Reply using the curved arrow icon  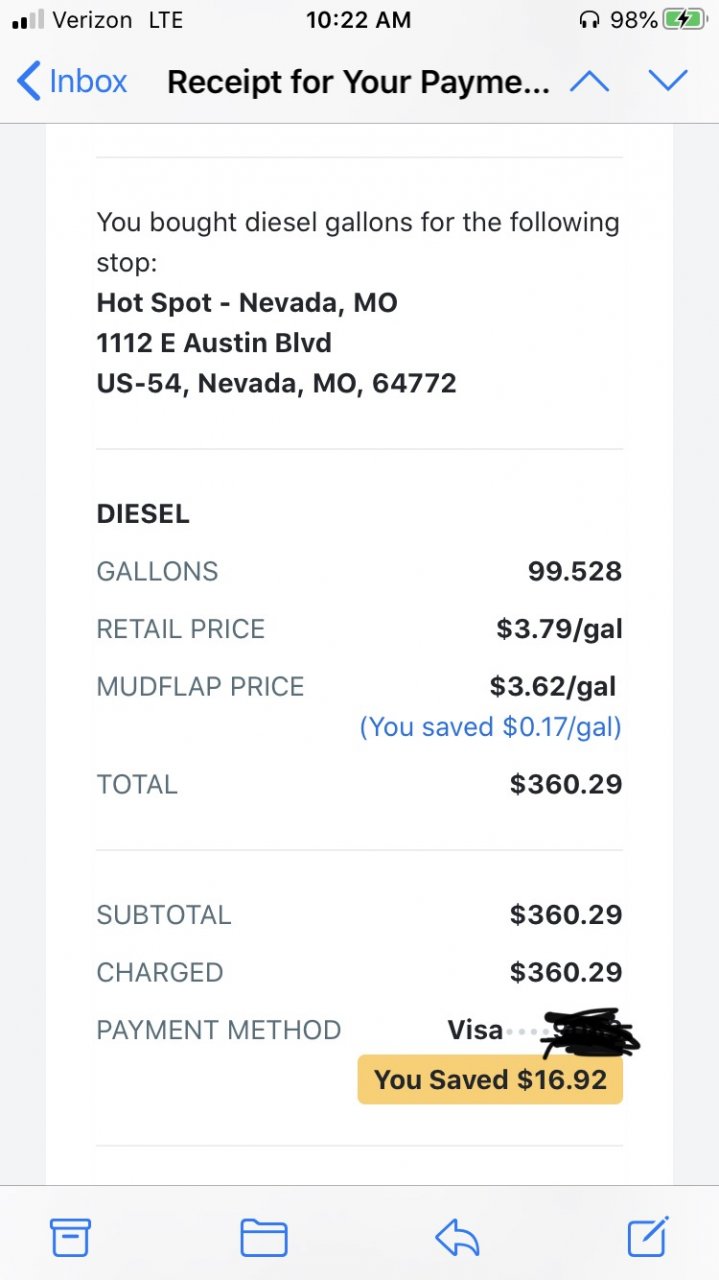click(457, 1239)
